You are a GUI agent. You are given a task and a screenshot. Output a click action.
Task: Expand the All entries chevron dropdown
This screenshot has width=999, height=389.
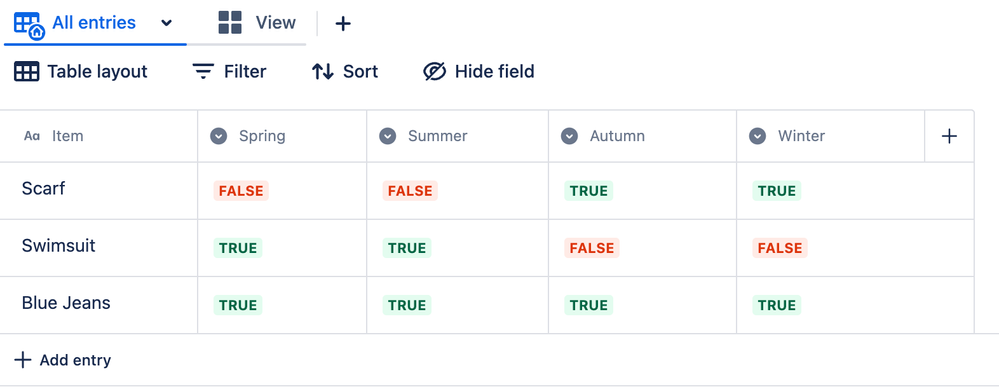166,23
